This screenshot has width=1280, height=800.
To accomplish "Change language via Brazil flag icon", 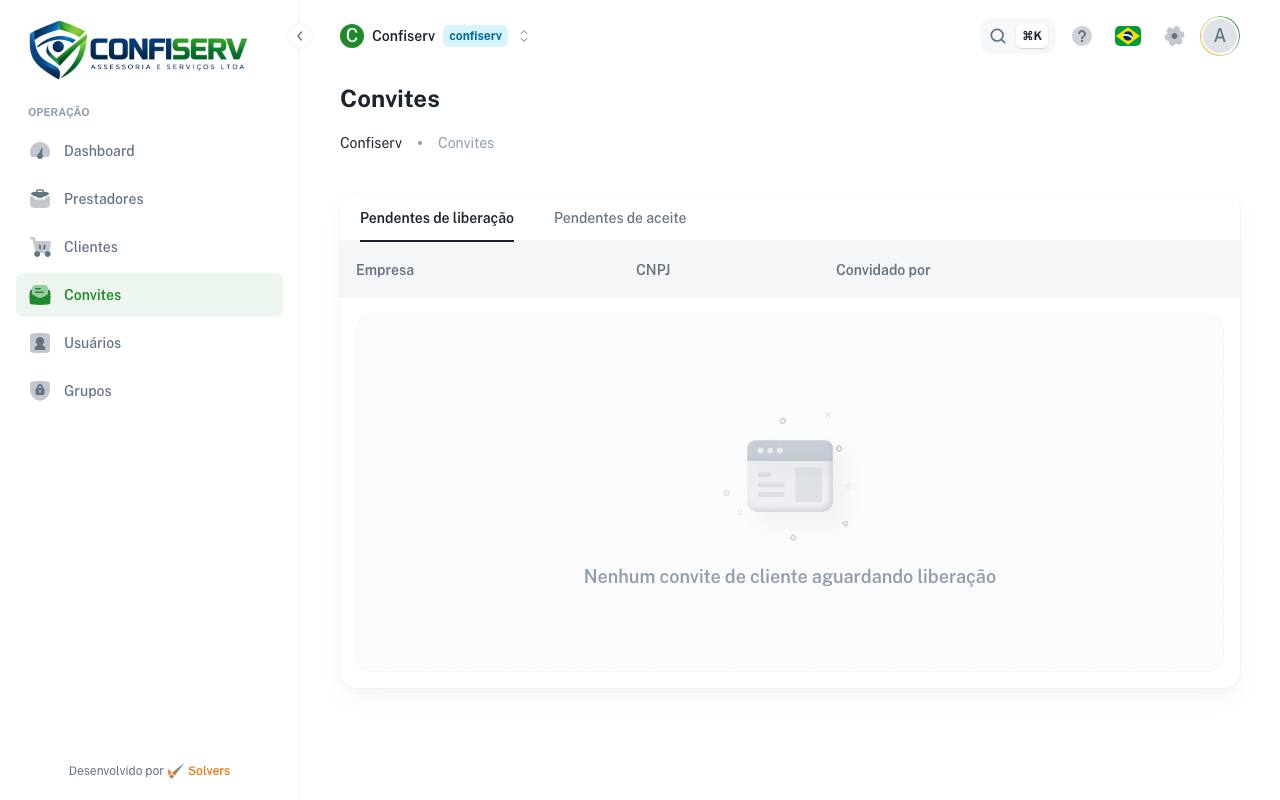I will (1128, 36).
